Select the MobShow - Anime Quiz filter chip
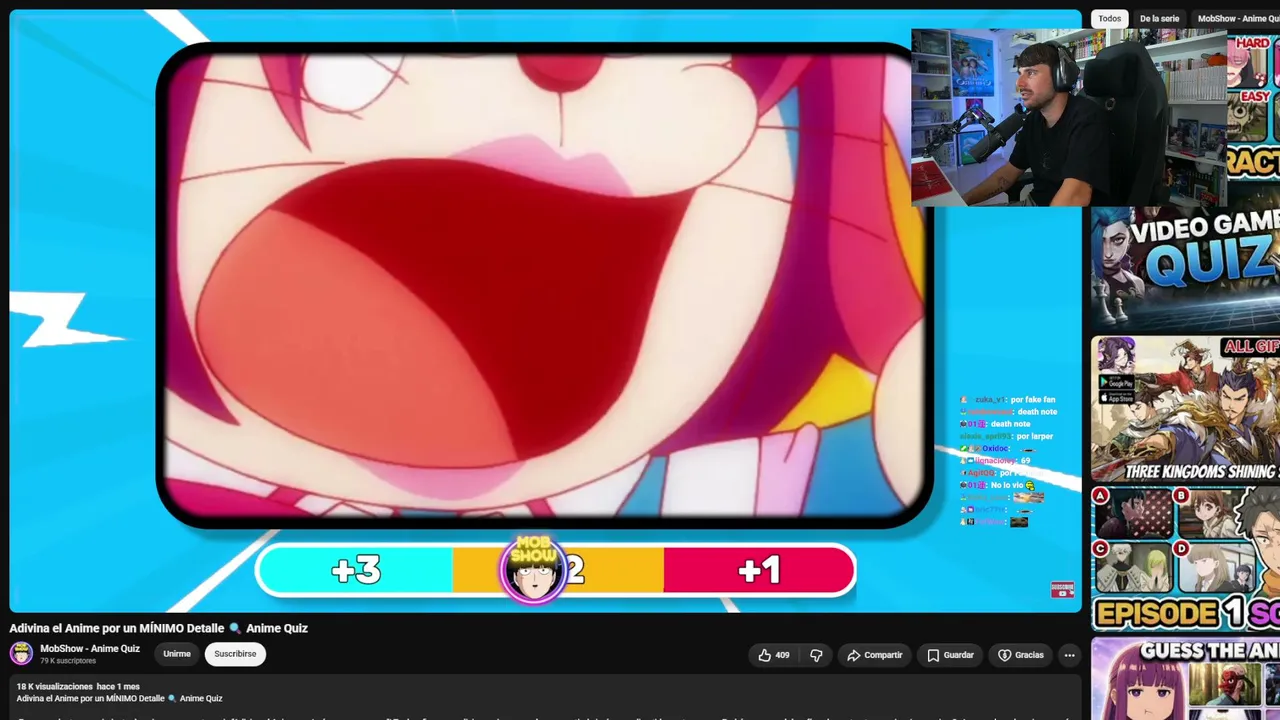1280x720 pixels. click(1237, 19)
